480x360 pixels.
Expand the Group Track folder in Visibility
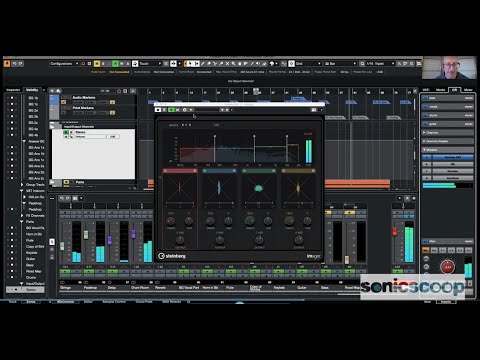(x=22, y=184)
